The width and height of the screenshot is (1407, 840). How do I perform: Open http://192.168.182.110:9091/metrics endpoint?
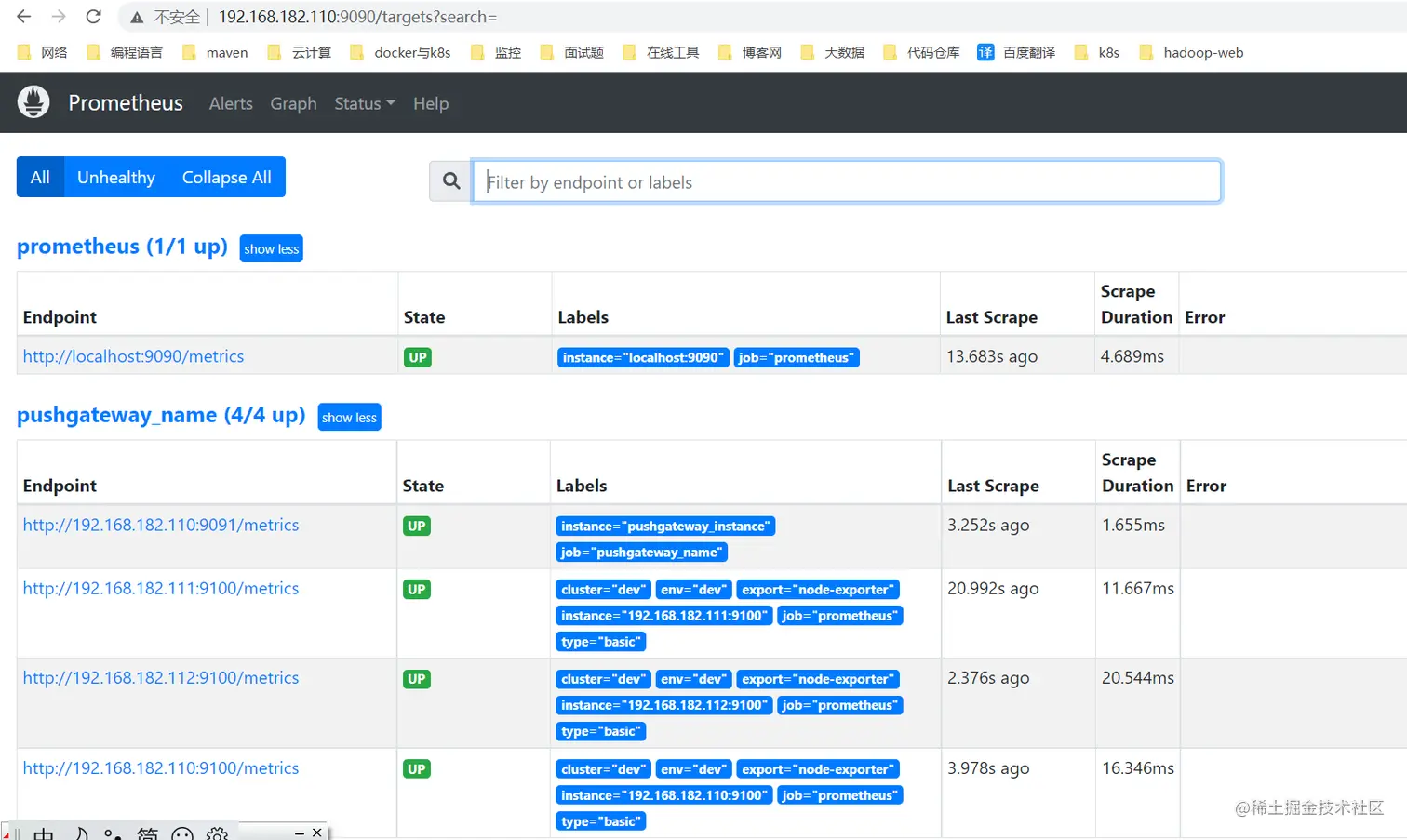pyautogui.click(x=161, y=525)
